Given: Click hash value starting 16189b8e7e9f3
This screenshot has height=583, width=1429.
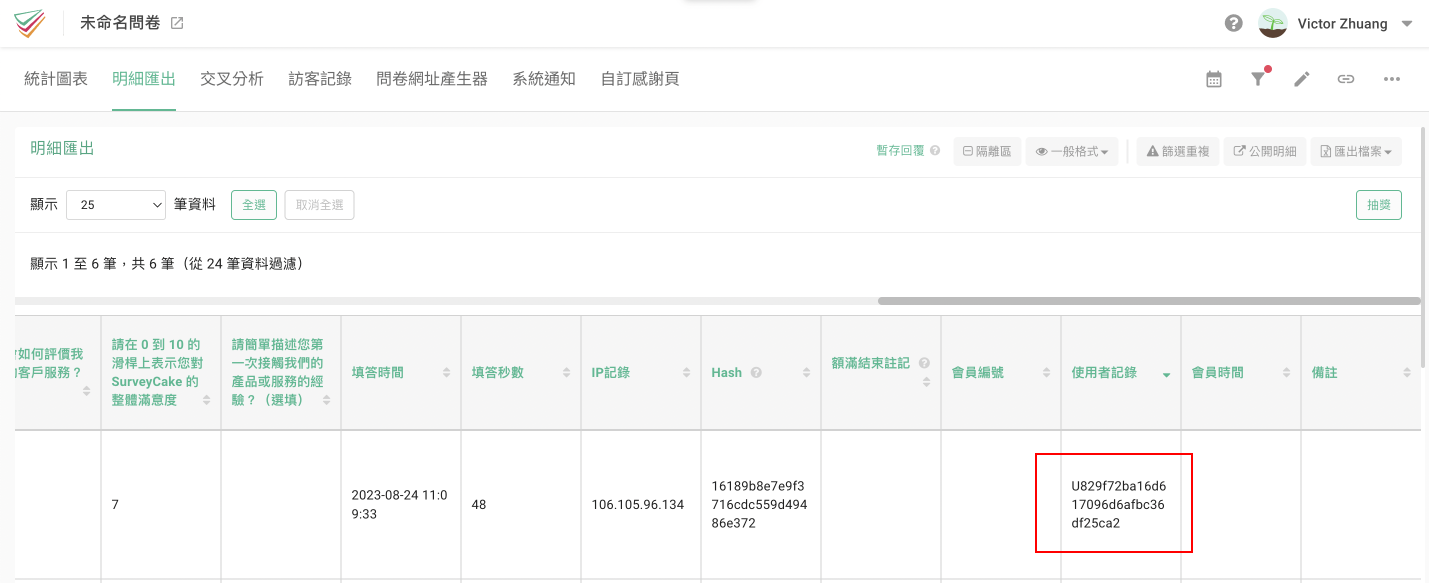Looking at the screenshot, I should pyautogui.click(x=759, y=504).
